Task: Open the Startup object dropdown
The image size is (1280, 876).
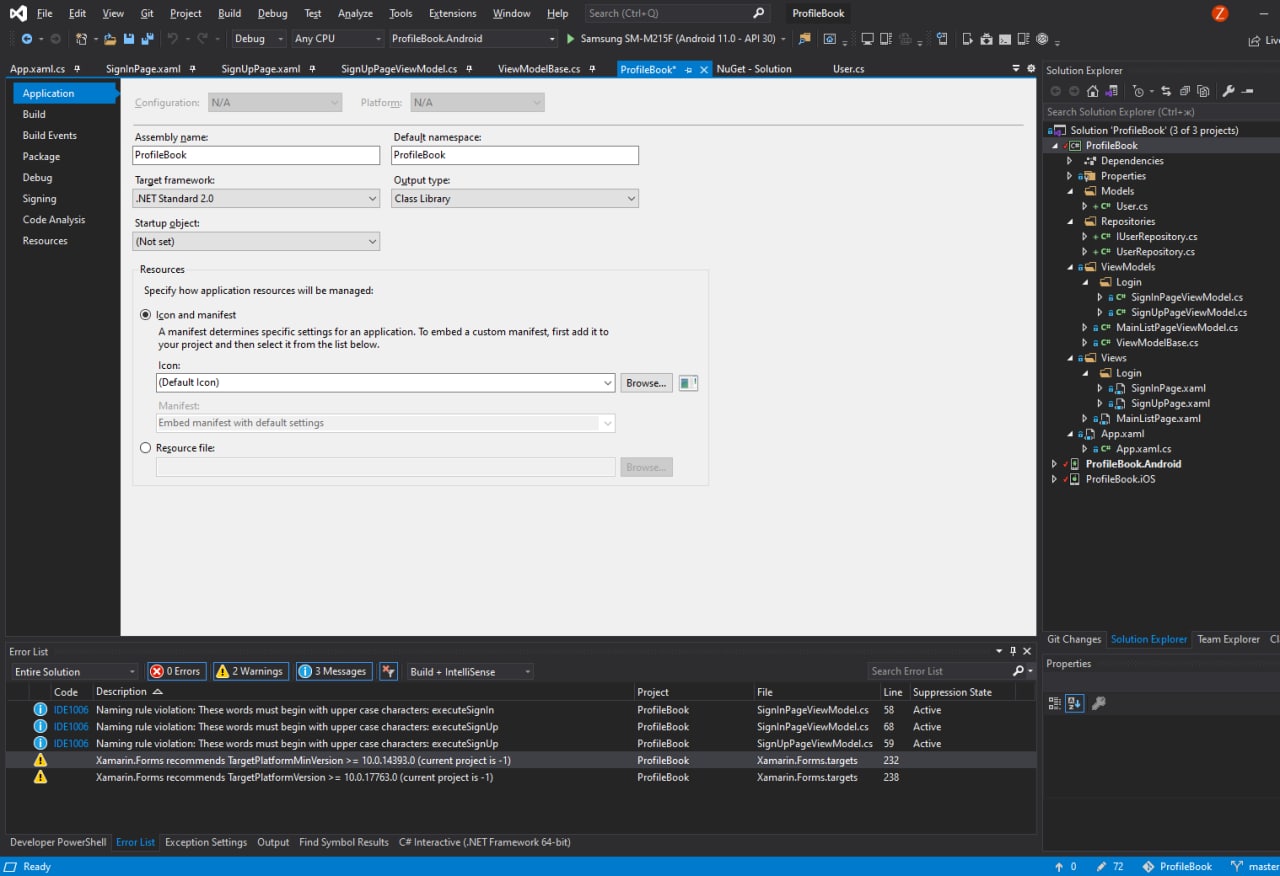Action: coord(256,241)
